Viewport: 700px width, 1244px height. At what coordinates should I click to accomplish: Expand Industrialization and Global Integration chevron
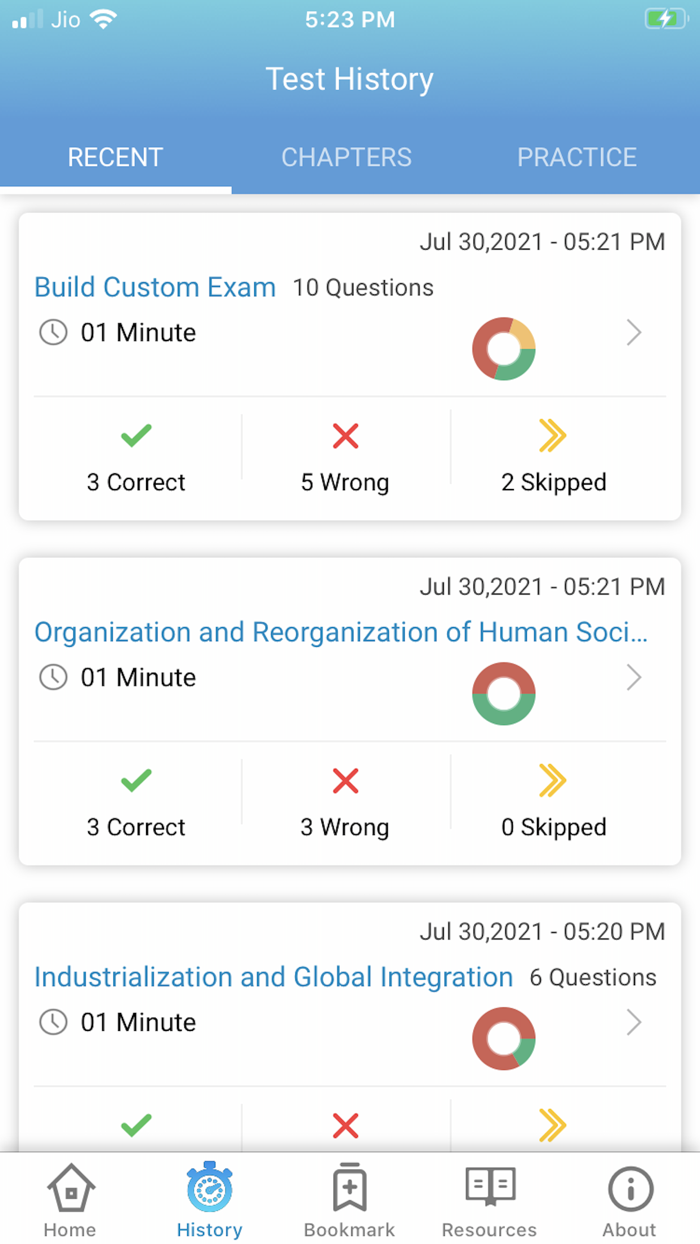[633, 1023]
